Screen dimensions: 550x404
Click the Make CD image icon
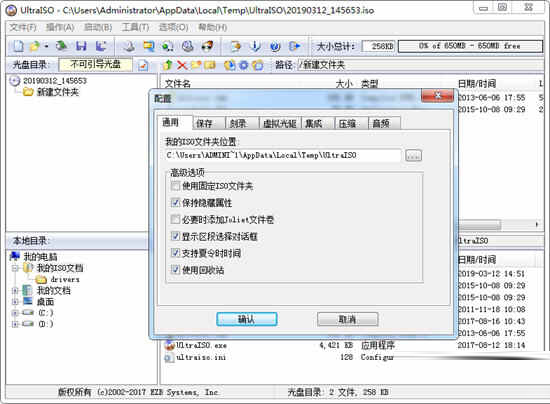pyautogui.click(x=129, y=46)
